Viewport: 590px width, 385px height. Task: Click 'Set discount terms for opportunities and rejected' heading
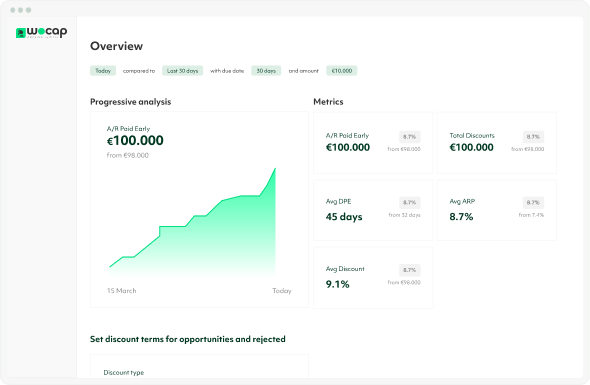pos(187,339)
